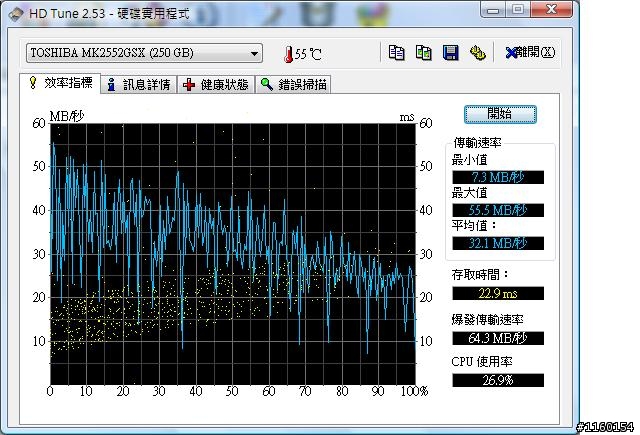Click the 55 ℃ temperature reading

tap(308, 54)
